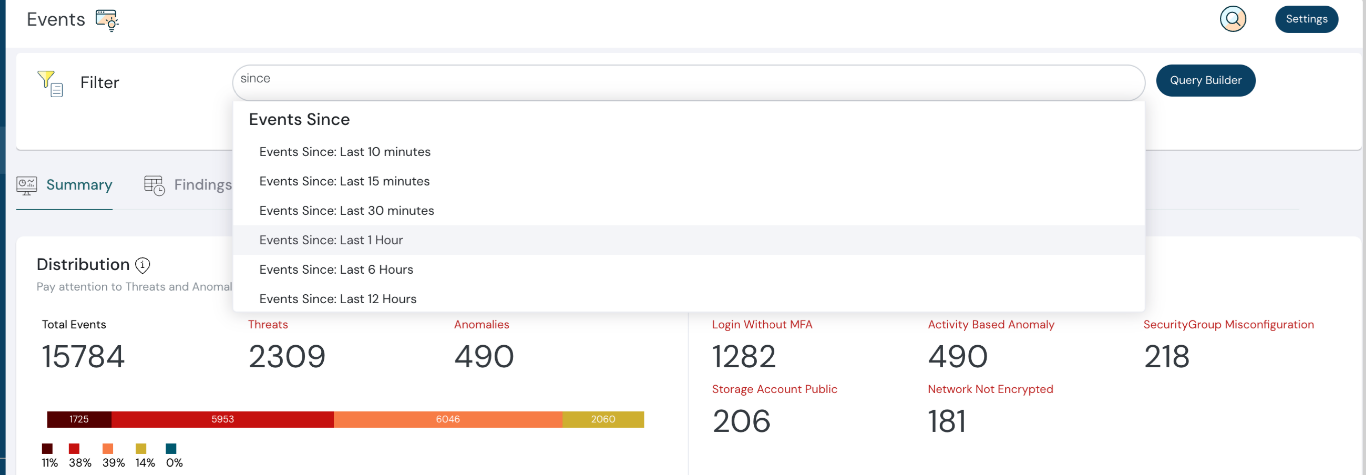1366x475 pixels.
Task: Open the Login Without MFA link
Action: [762, 325]
